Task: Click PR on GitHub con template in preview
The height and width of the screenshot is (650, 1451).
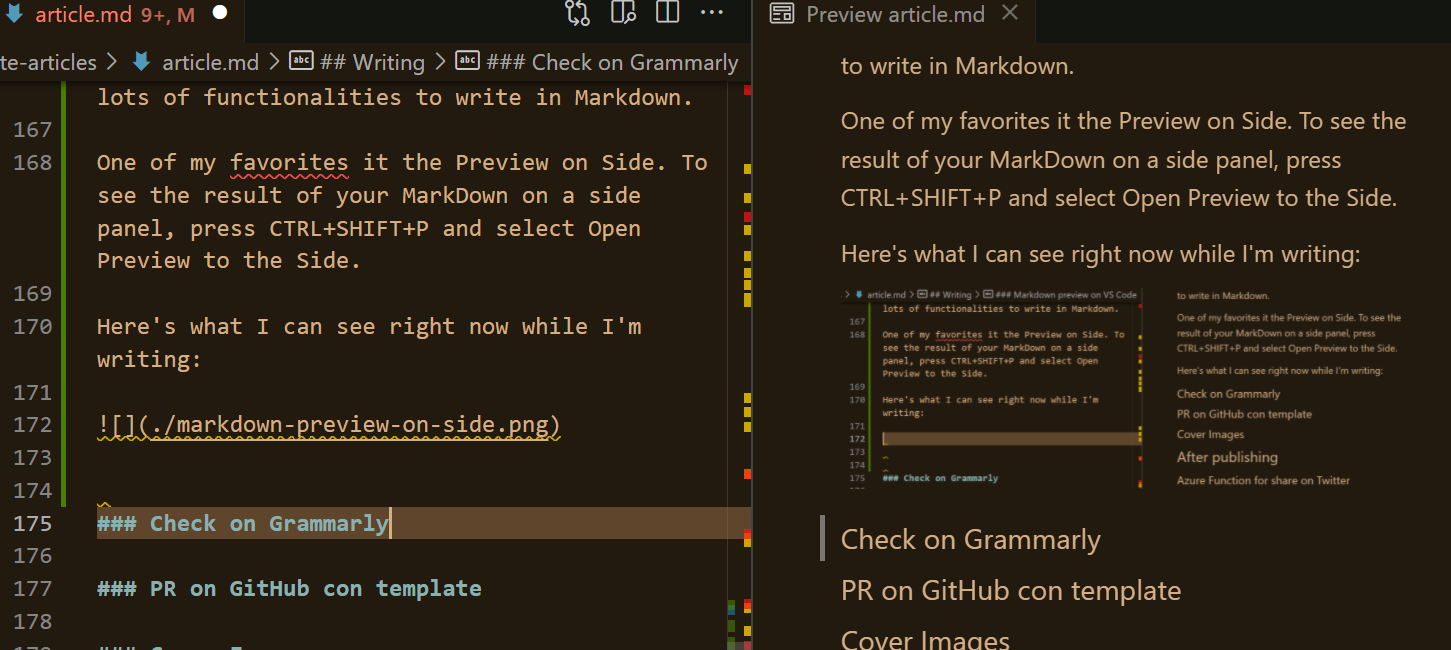Action: pos(1010,591)
